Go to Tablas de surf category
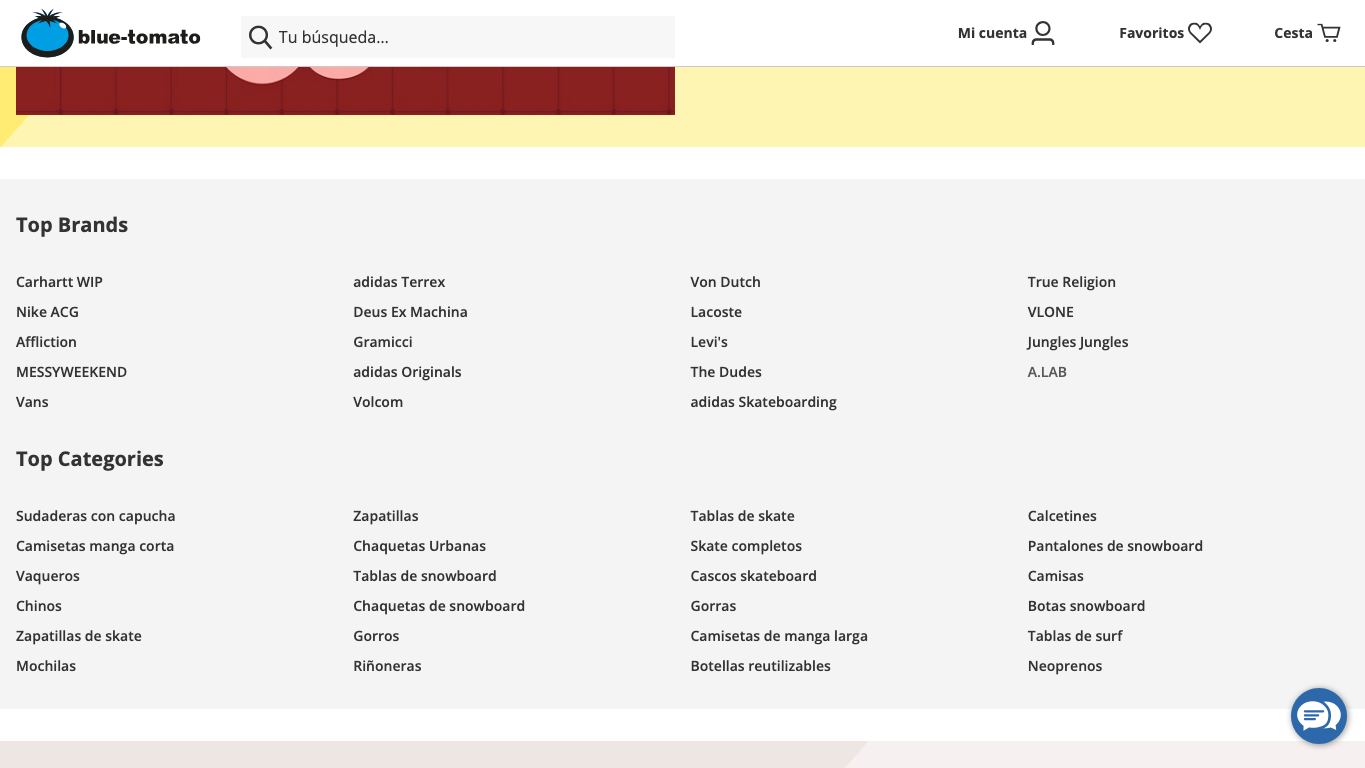 point(1075,636)
